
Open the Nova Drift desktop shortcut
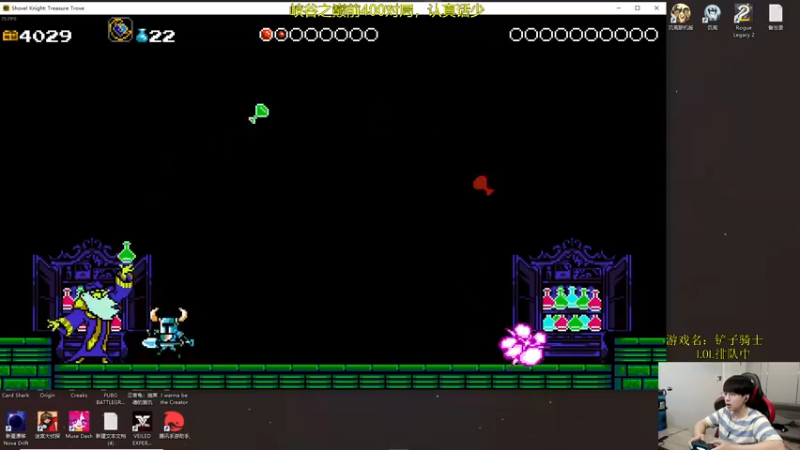16,427
